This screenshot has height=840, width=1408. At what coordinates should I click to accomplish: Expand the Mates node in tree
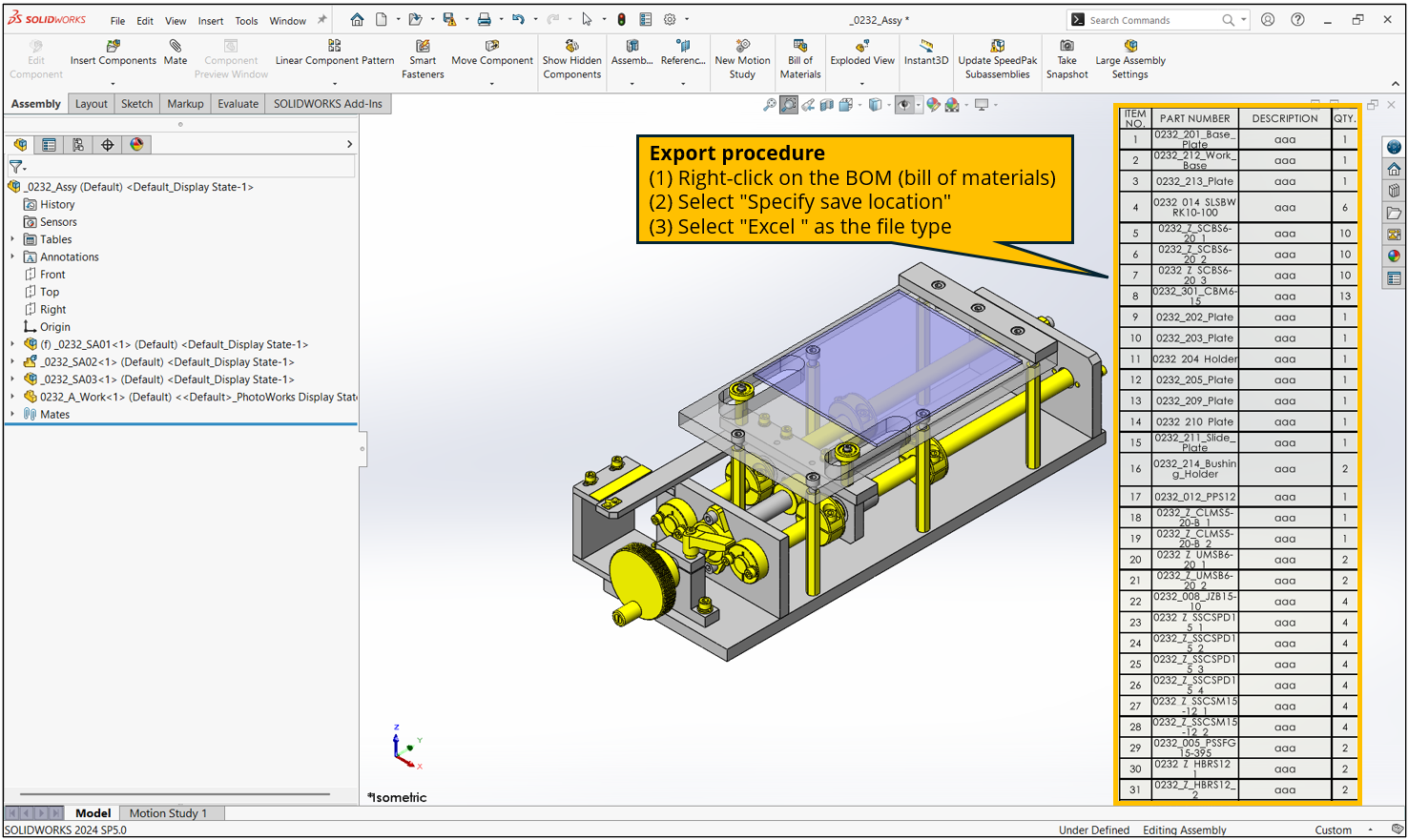(12, 415)
